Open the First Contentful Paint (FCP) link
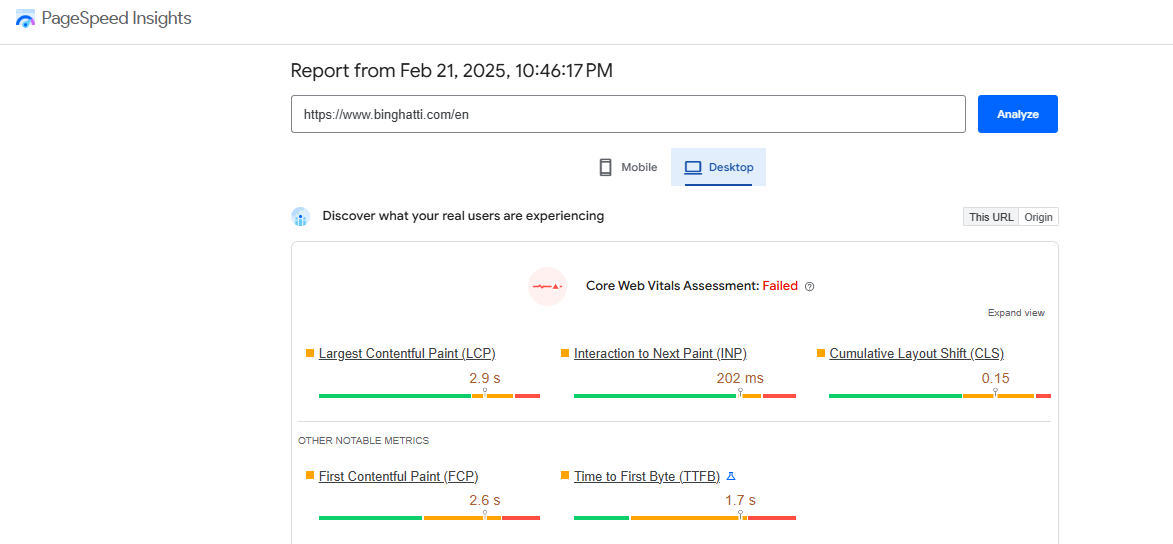The image size is (1173, 544). click(399, 476)
